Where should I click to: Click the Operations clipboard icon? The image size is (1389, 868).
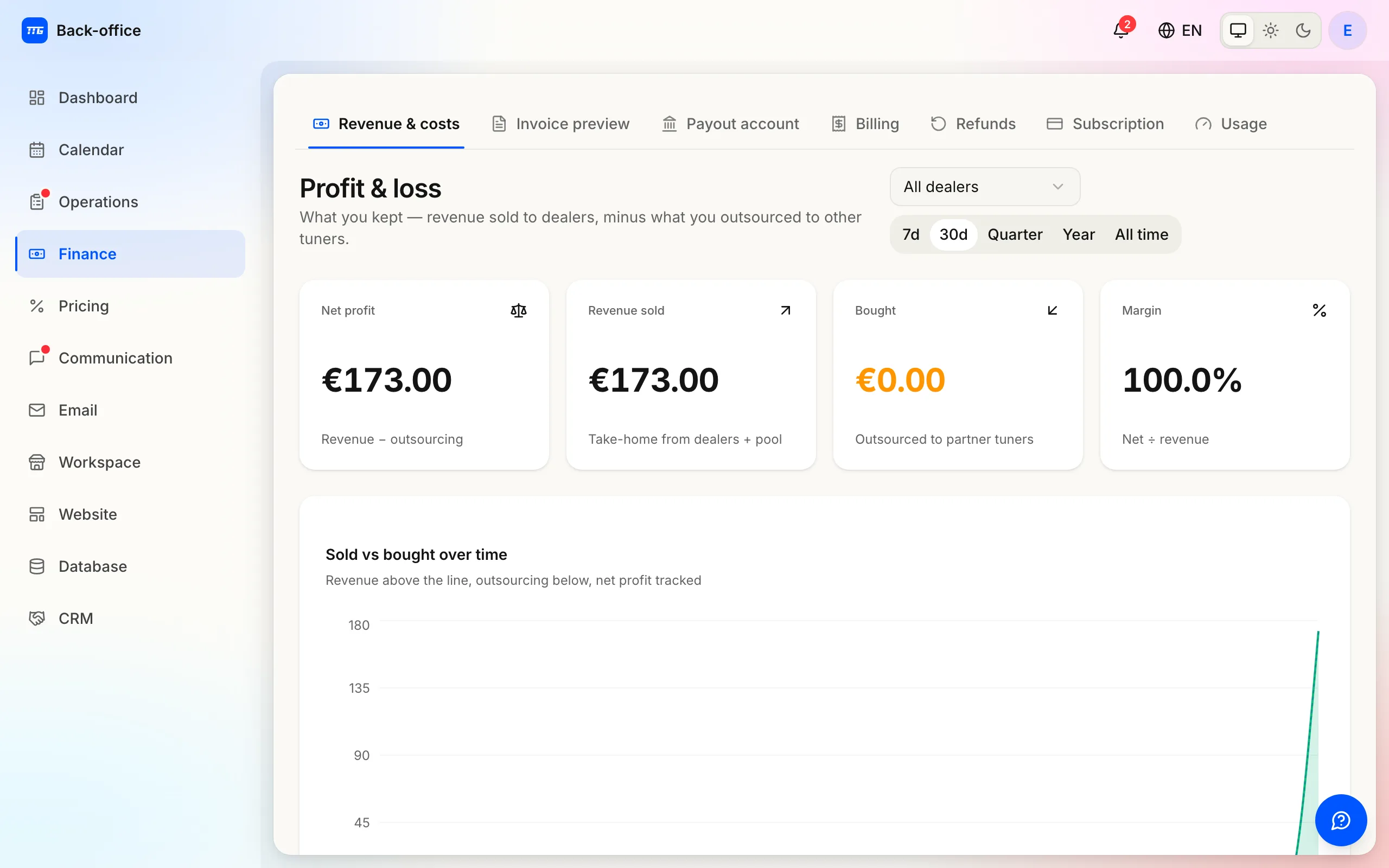click(x=37, y=202)
